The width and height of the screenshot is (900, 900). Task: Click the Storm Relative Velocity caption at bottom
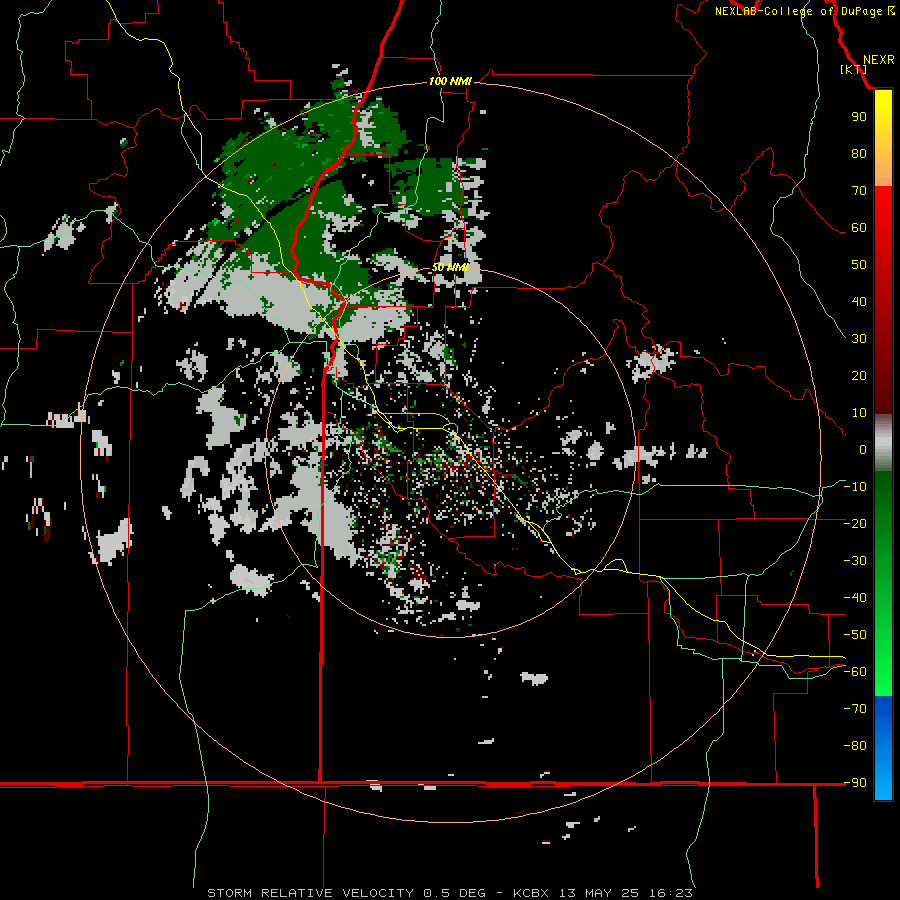click(x=449, y=893)
